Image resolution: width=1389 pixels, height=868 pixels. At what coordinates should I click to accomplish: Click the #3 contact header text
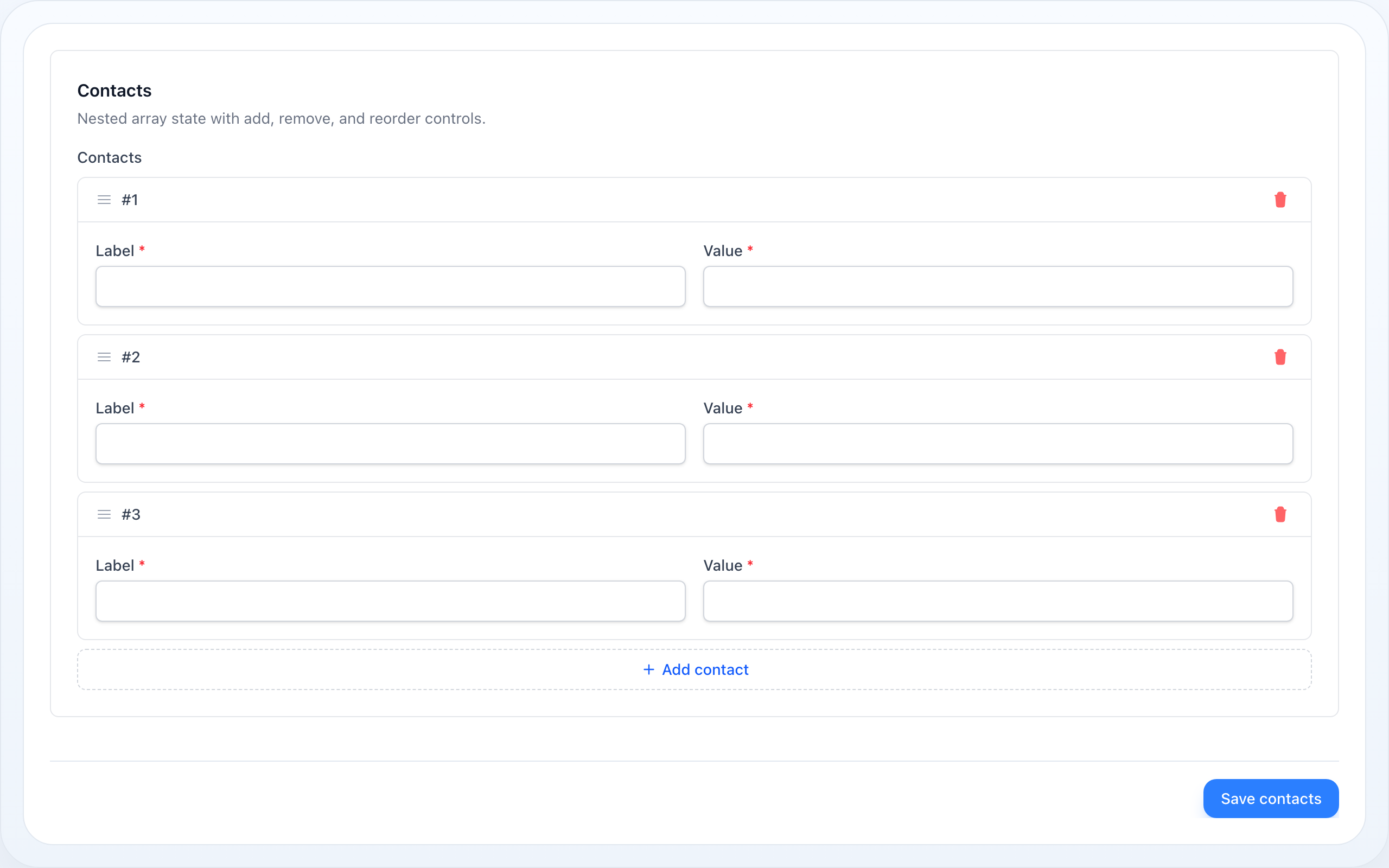click(131, 514)
